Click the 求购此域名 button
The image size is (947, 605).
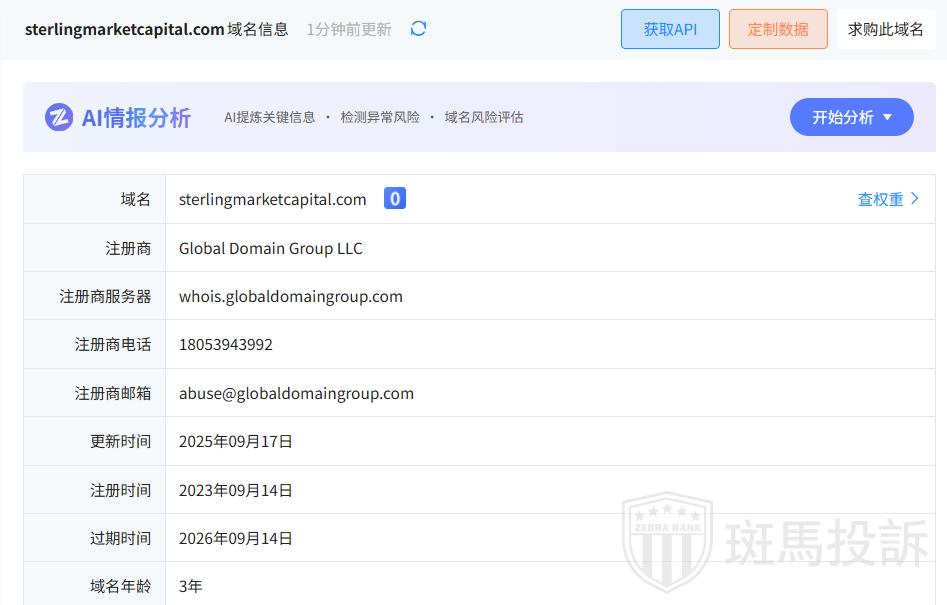(885, 29)
